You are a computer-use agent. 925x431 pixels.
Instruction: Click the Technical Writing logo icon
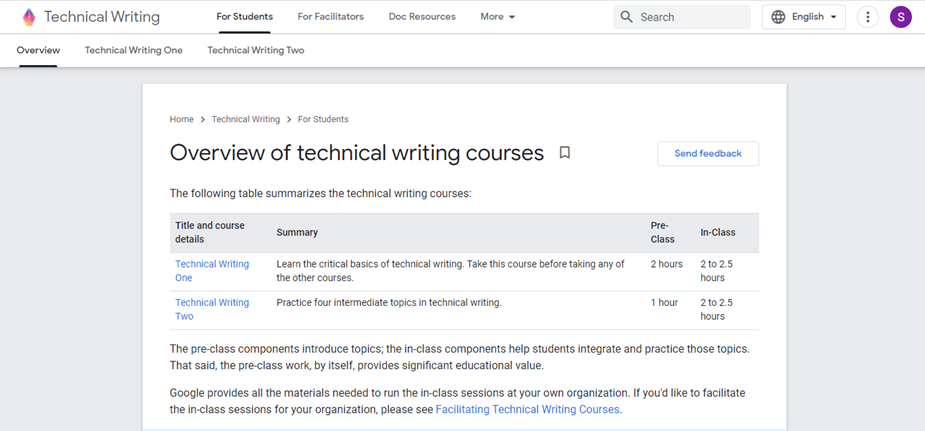tap(28, 17)
